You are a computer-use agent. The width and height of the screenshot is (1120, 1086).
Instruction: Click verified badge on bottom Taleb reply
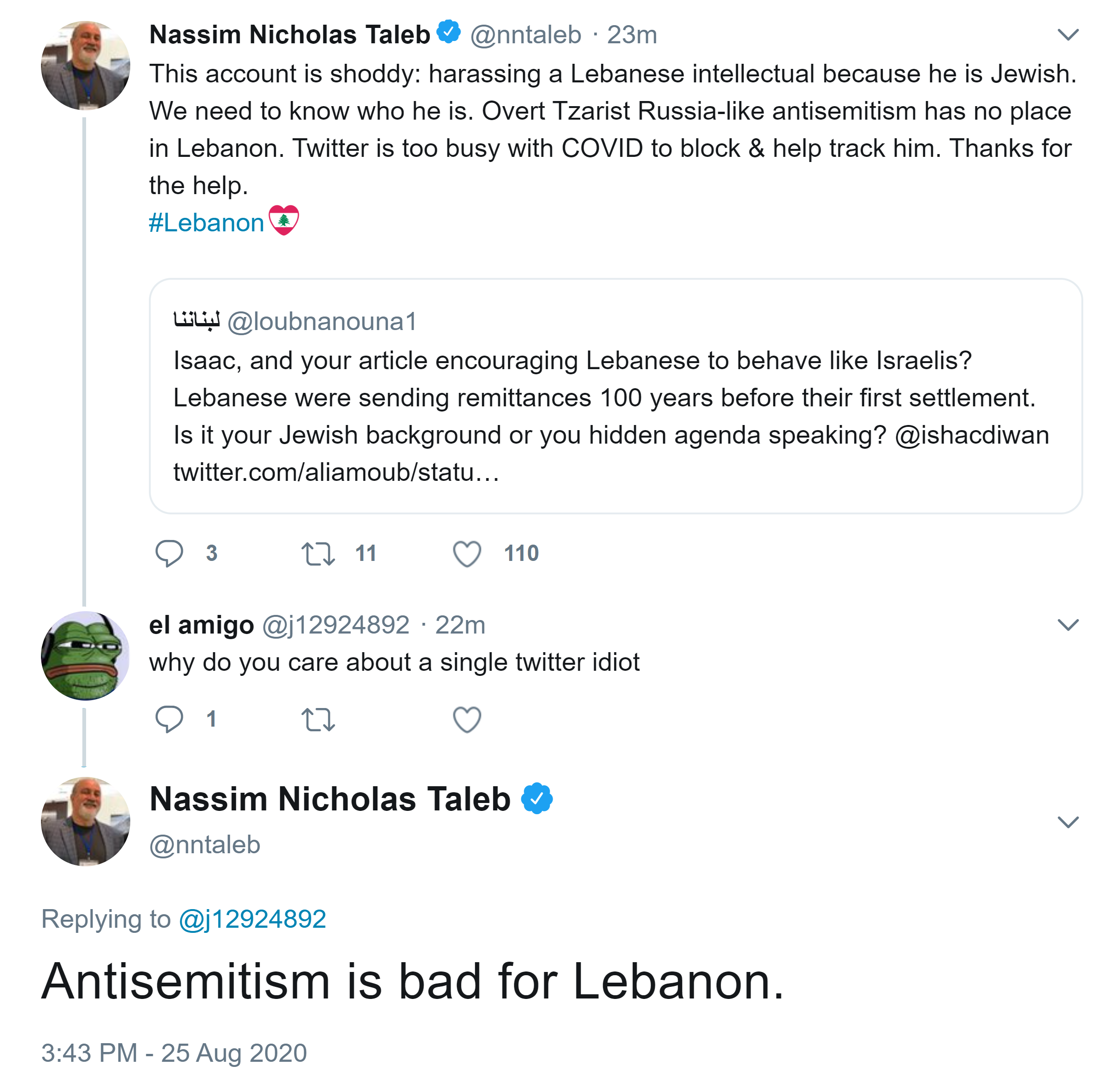537,798
